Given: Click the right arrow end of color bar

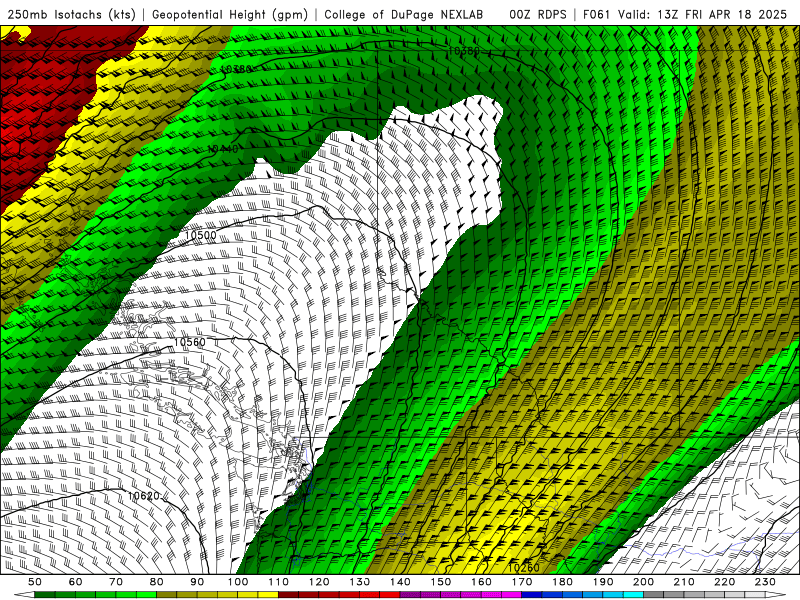Looking at the screenshot, I should pos(776,595).
